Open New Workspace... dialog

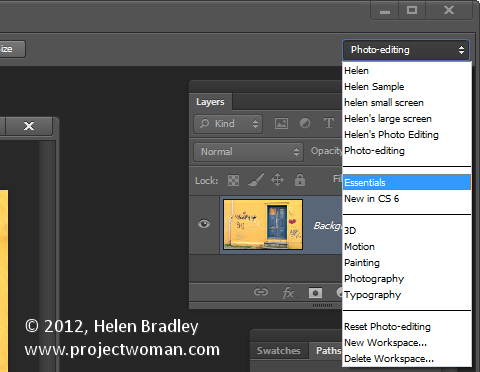coord(407,343)
